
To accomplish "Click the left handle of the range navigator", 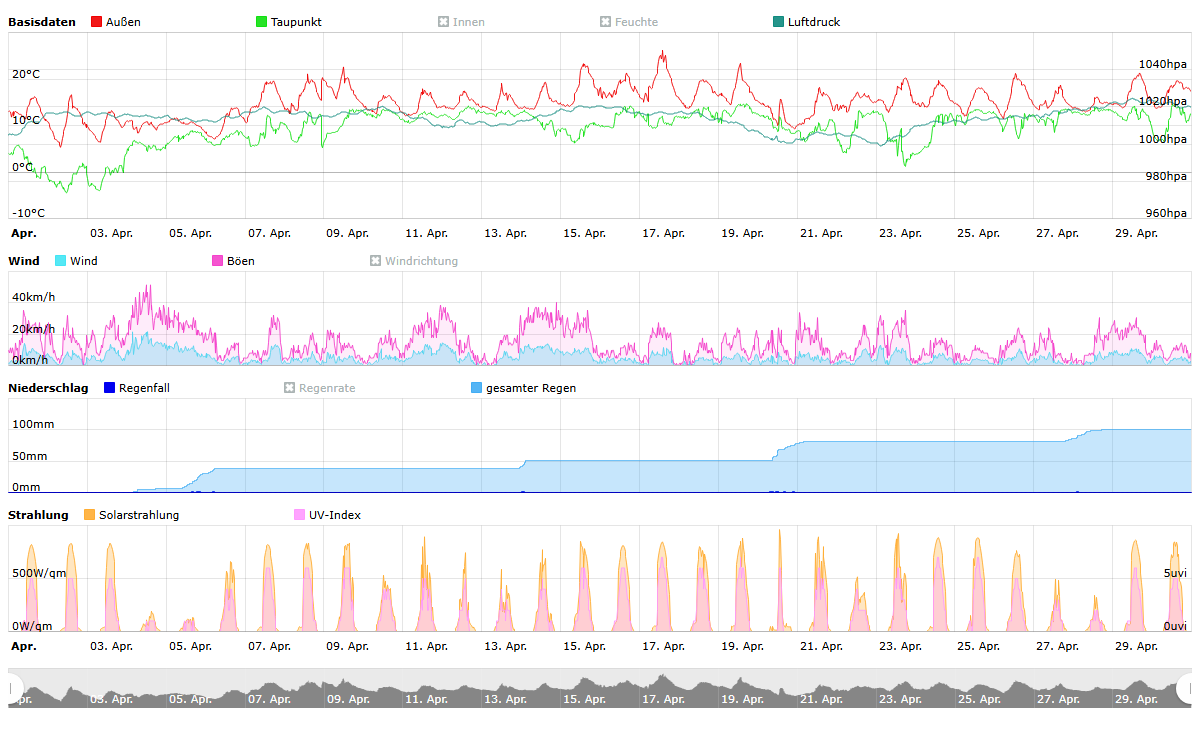I will [13, 688].
